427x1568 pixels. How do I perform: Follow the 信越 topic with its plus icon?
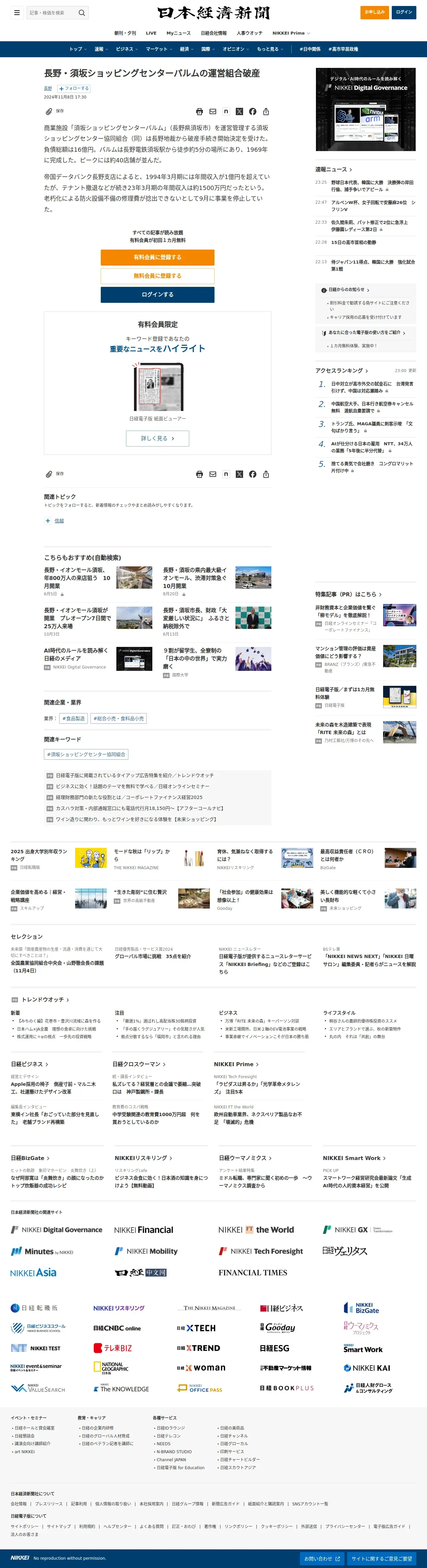pos(48,521)
